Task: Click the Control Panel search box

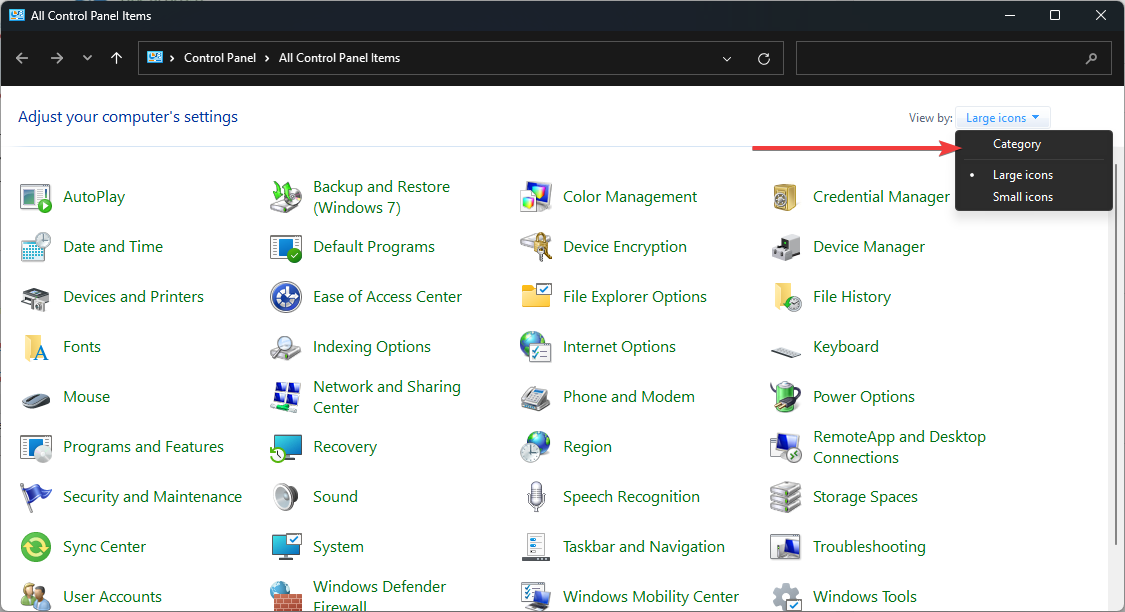Action: point(954,58)
